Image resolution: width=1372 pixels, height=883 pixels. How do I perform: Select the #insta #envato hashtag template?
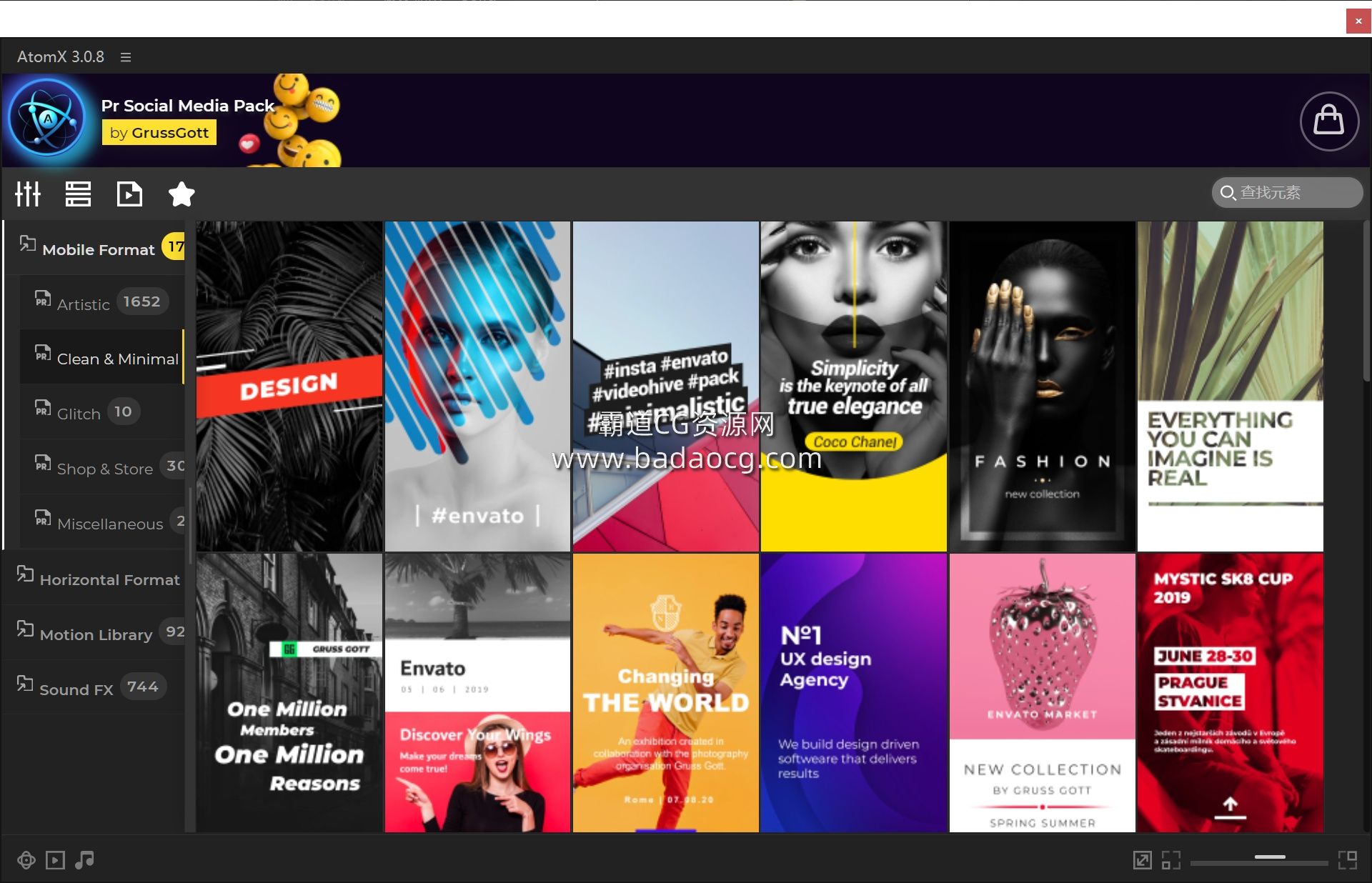(x=666, y=386)
